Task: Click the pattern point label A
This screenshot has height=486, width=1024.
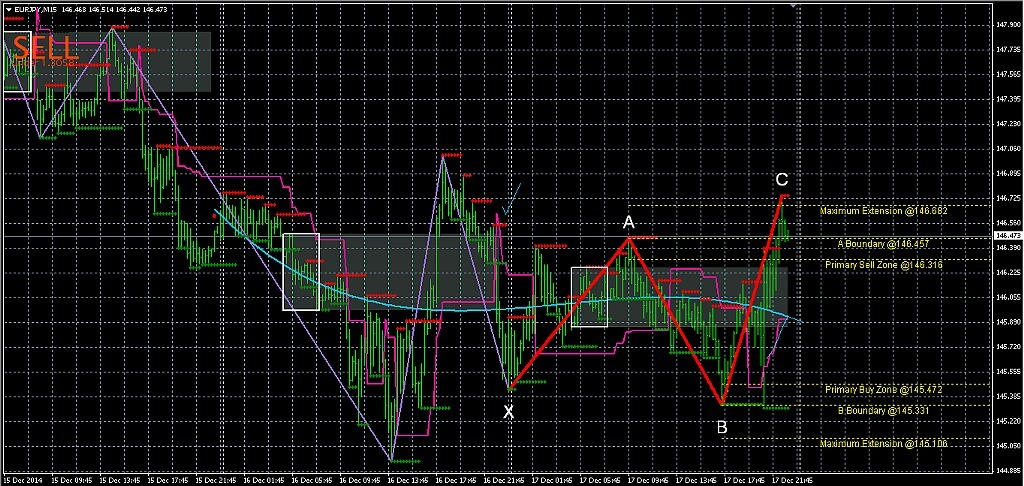Action: point(628,223)
